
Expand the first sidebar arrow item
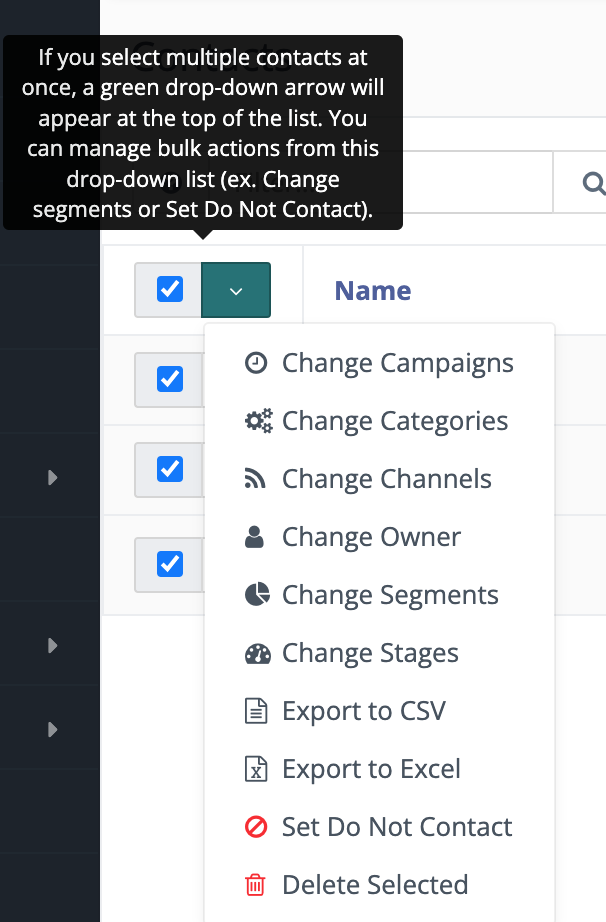click(x=53, y=478)
